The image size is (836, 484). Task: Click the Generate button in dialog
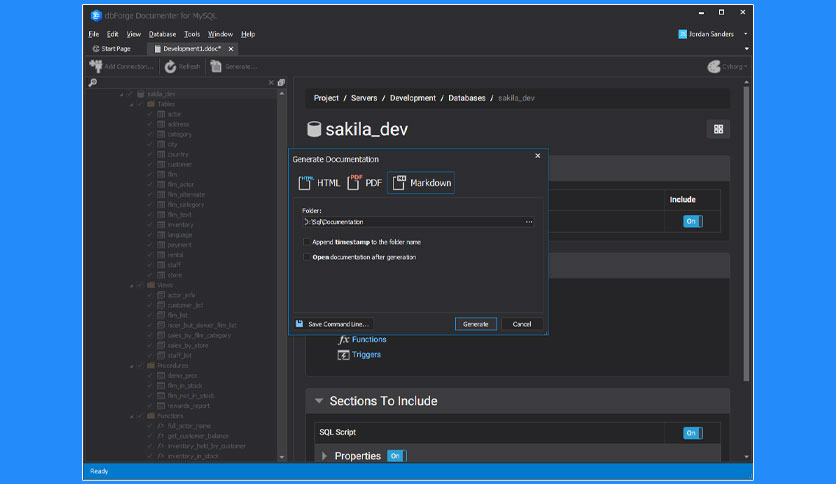[476, 324]
